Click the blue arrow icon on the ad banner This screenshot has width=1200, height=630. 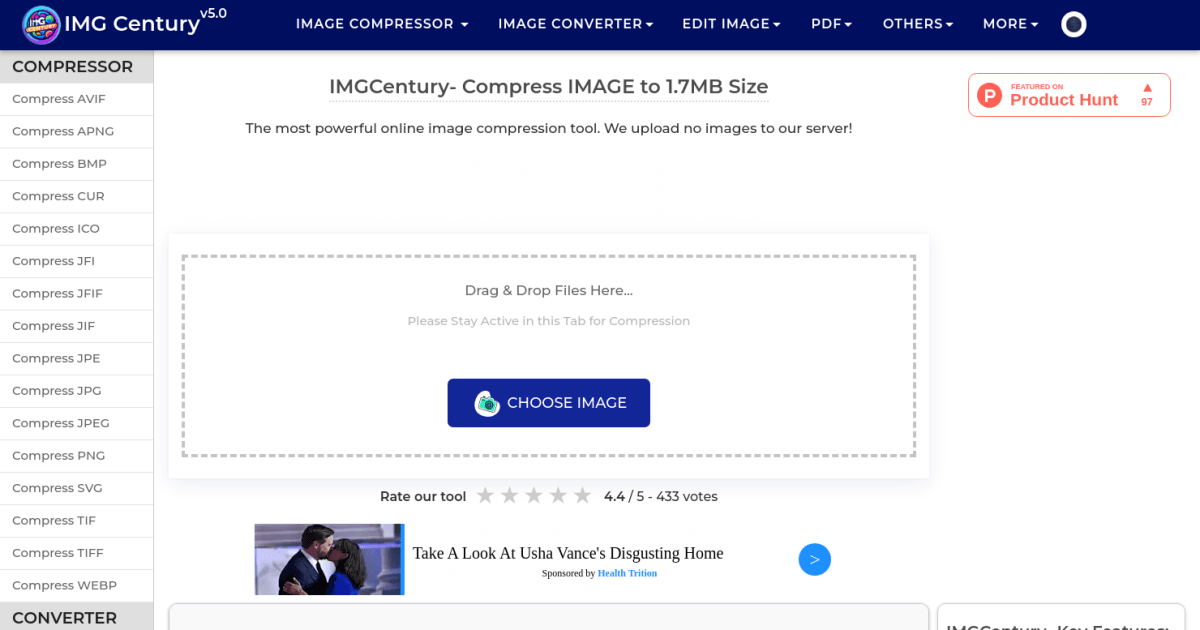click(x=814, y=559)
